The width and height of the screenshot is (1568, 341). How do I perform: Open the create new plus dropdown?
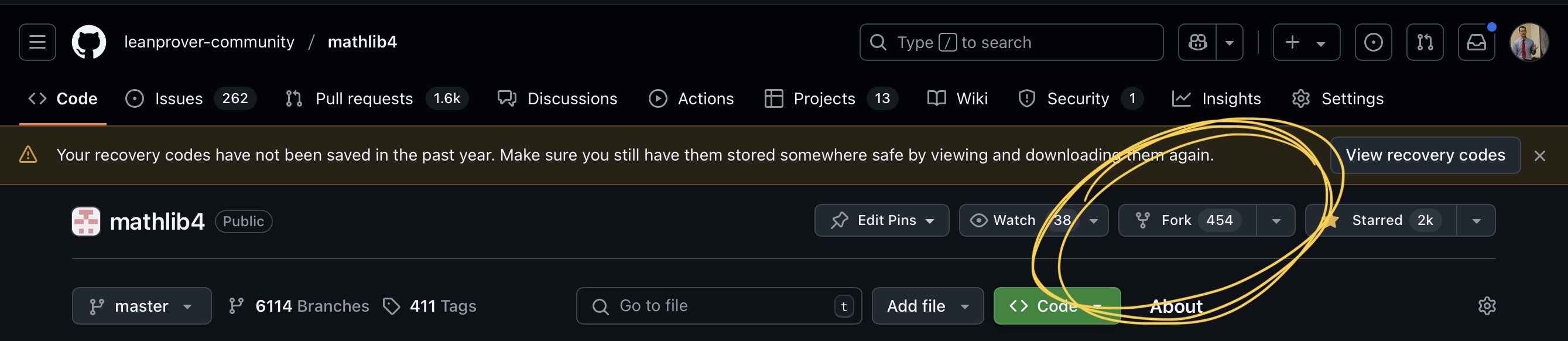1306,42
